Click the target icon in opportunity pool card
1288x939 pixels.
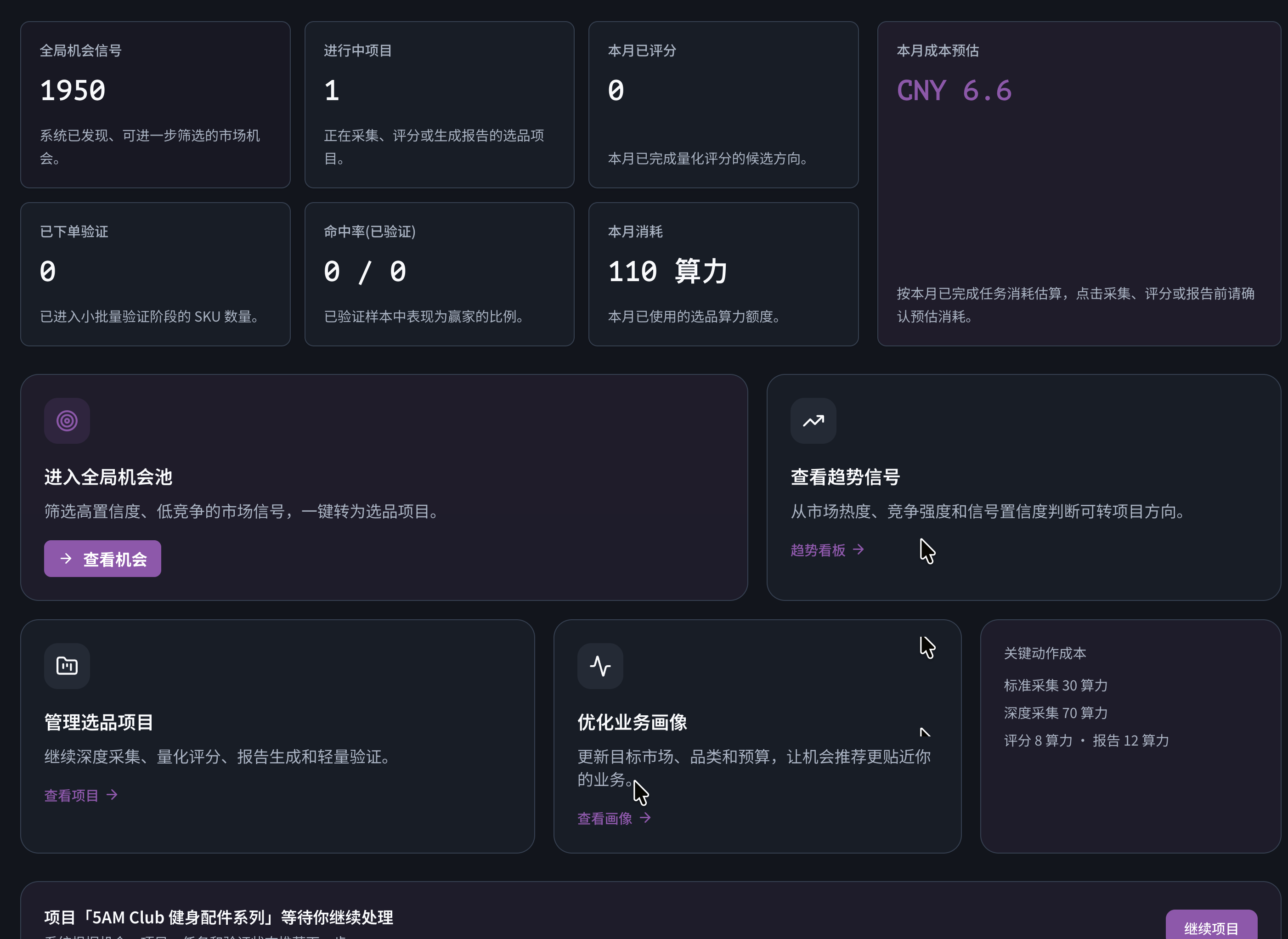pos(67,421)
